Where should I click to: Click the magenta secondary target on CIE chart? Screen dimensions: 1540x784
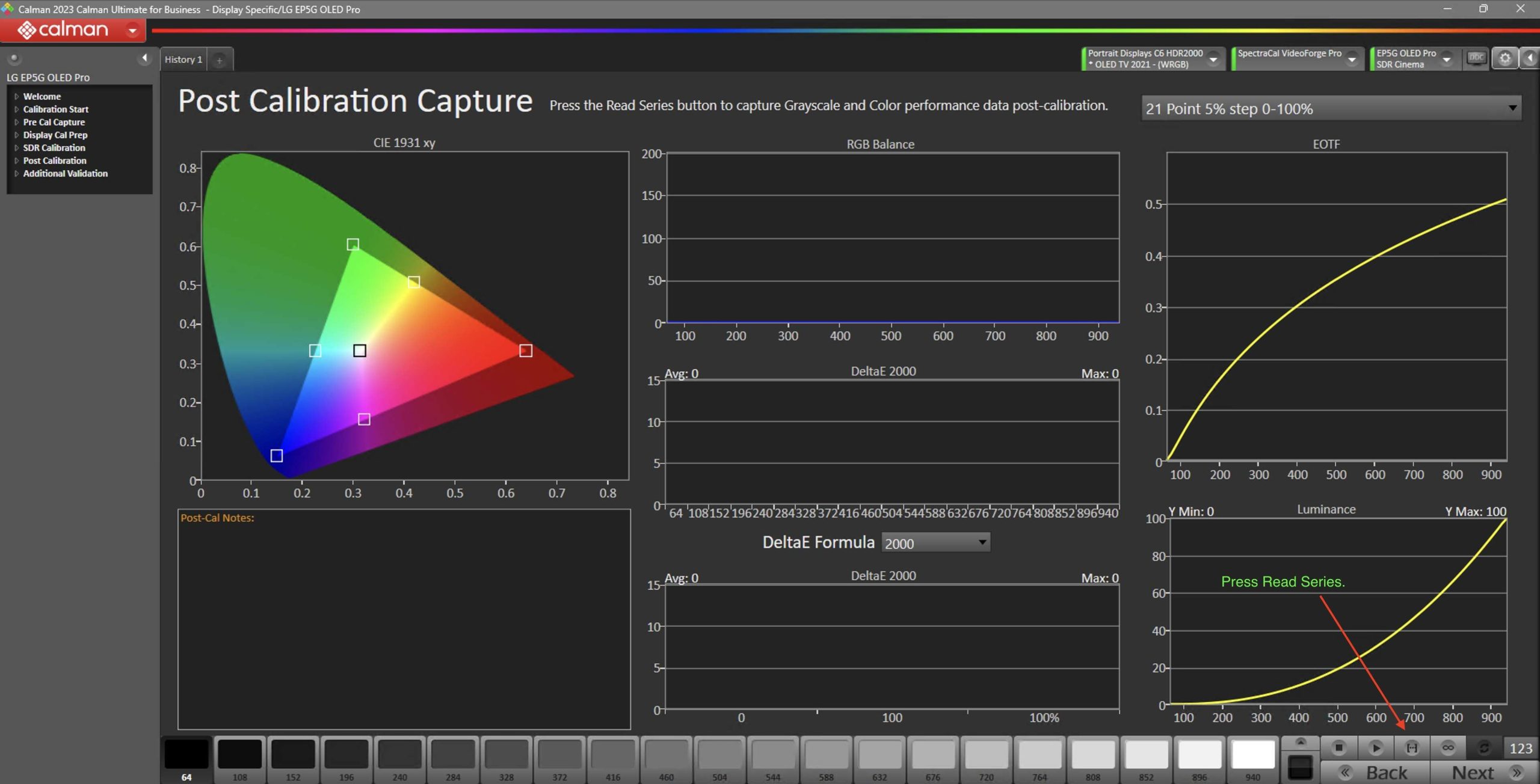(364, 419)
